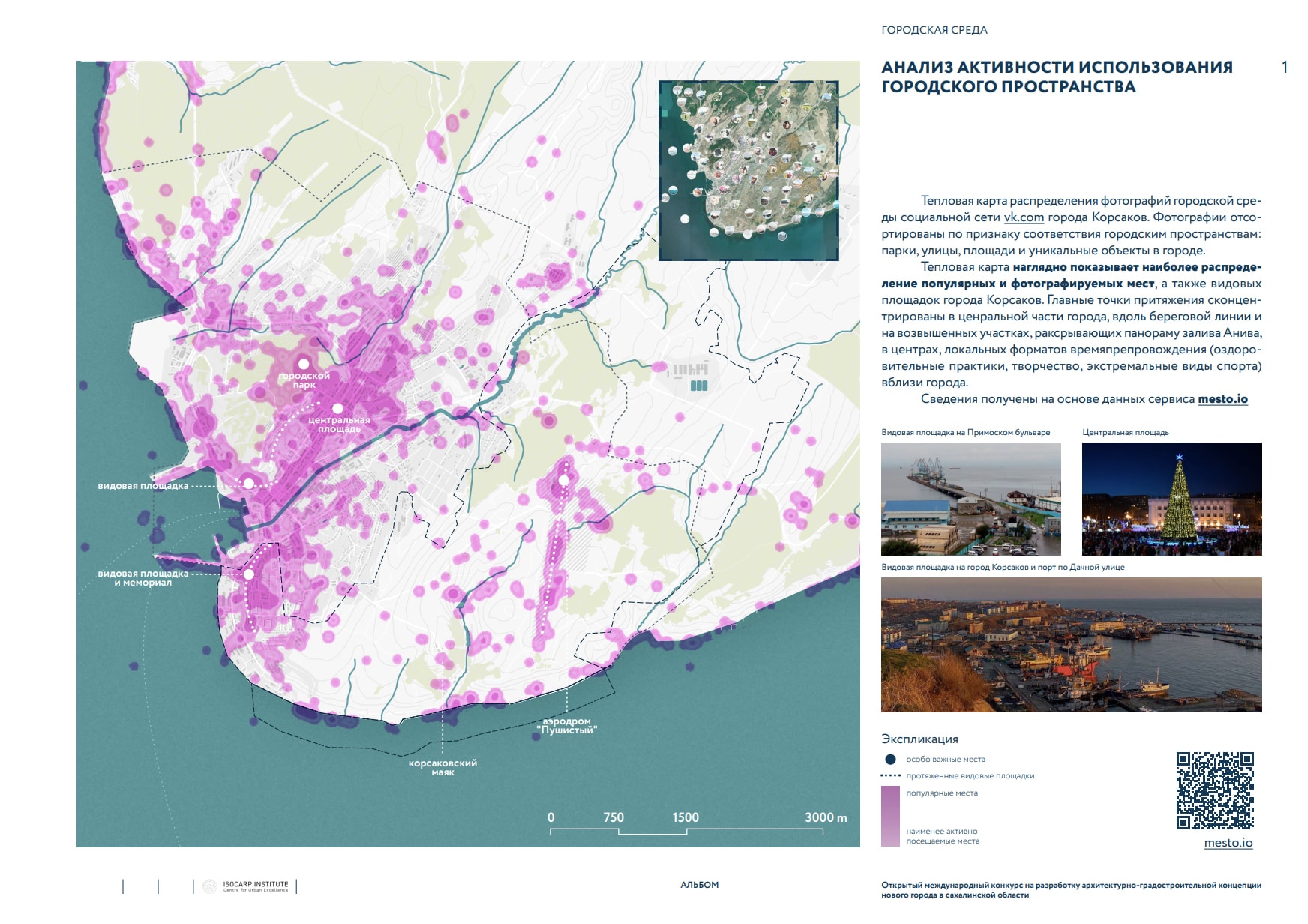Image resolution: width=1308 pixels, height=924 pixels.
Task: Click the наименее активно посещаемые места label
Action: point(943,836)
